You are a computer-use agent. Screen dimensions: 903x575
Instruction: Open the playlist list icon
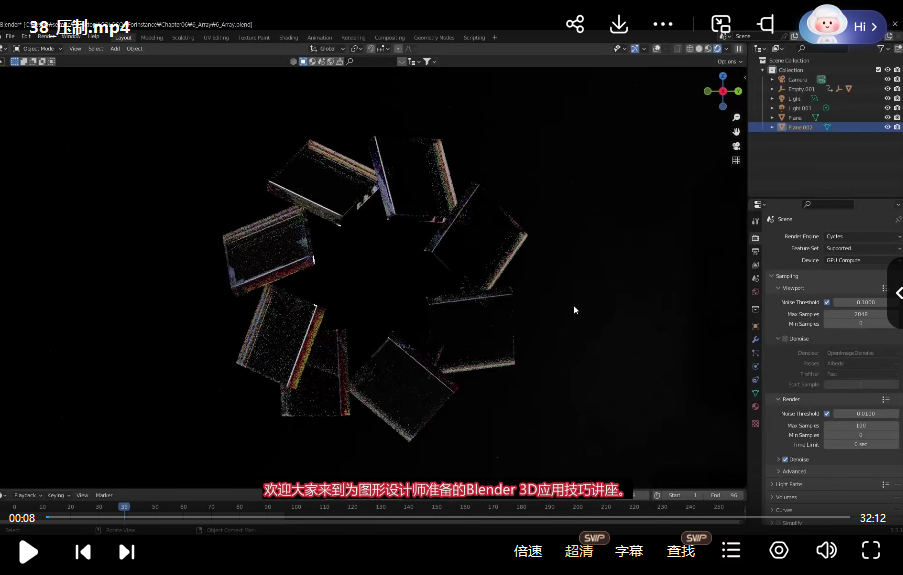point(731,550)
